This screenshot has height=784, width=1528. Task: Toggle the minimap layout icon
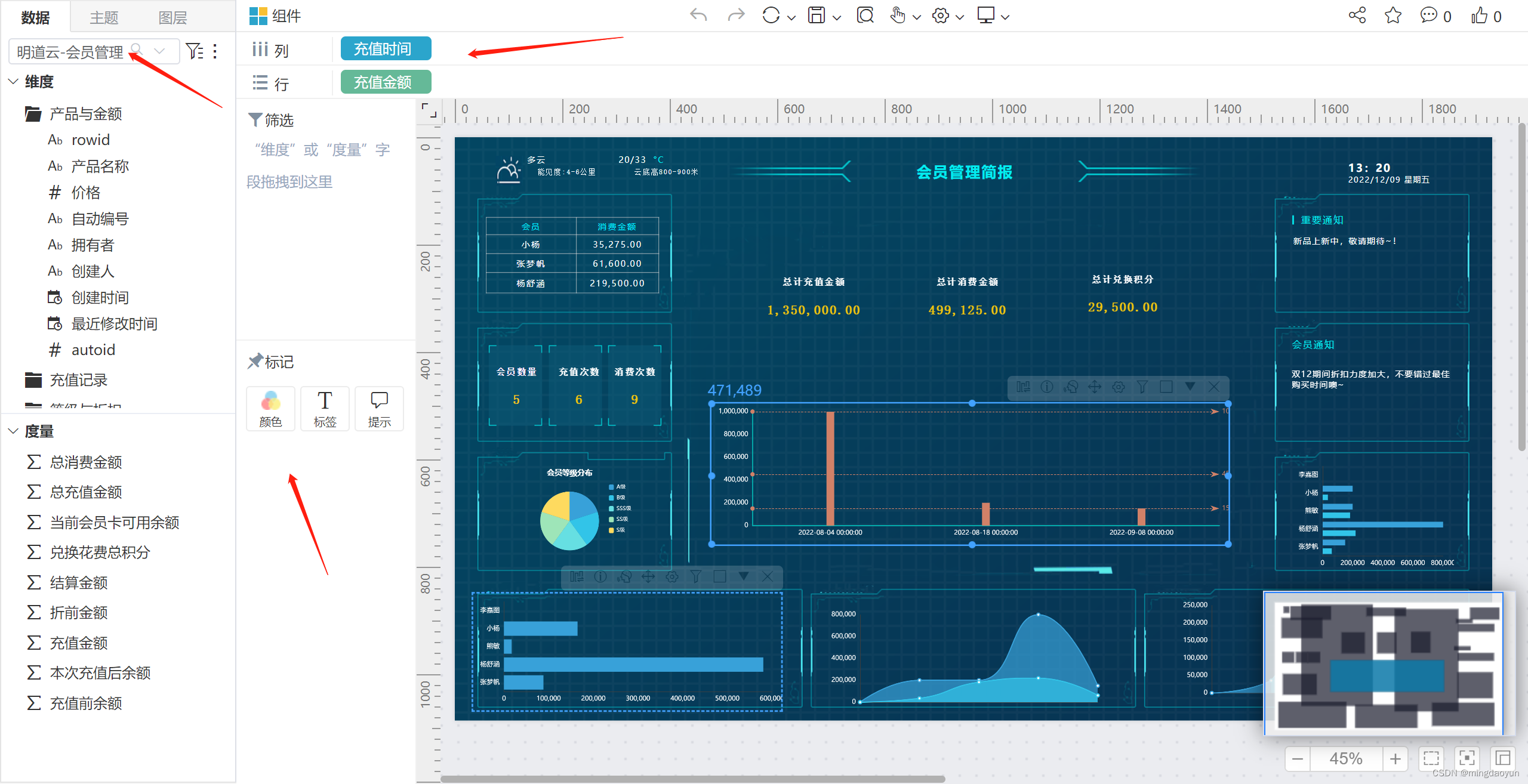[x=1503, y=758]
